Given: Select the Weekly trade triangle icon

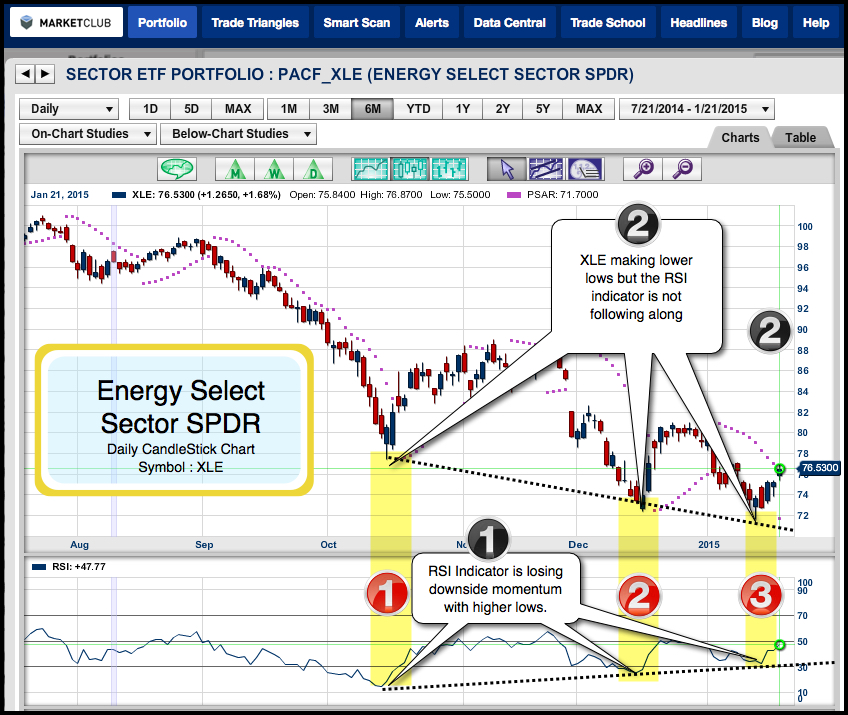Looking at the screenshot, I should [274, 169].
